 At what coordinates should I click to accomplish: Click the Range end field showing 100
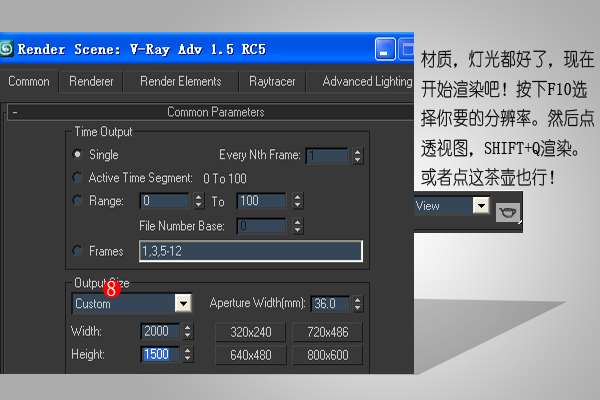[x=261, y=201]
